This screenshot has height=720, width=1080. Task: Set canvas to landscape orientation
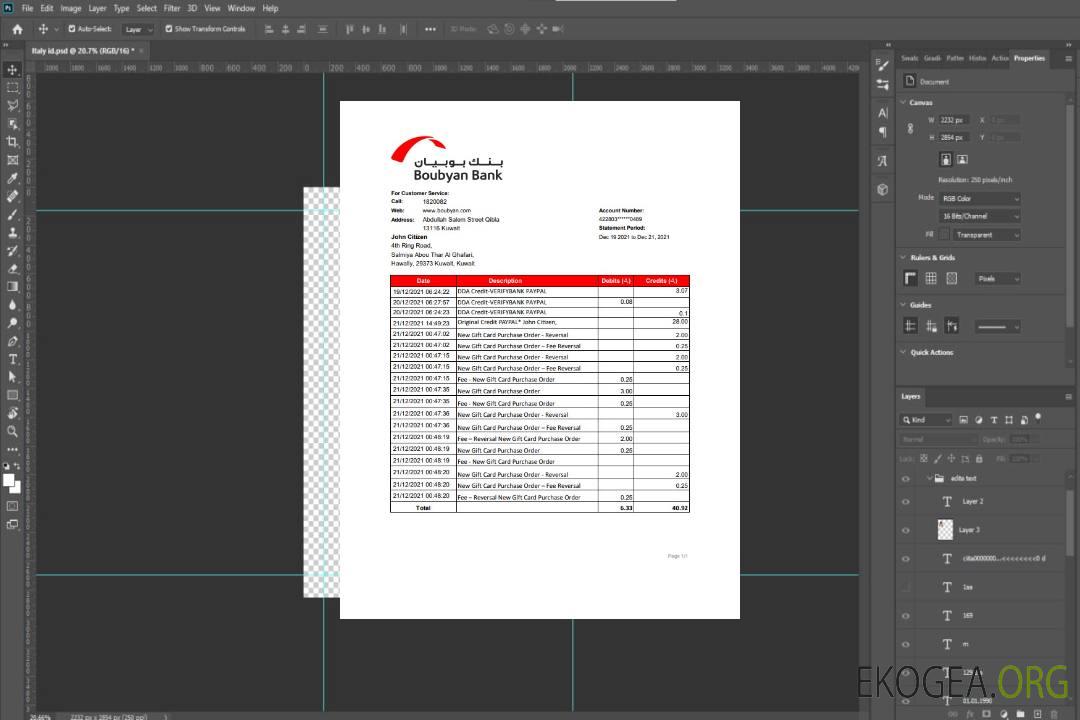[962, 160]
